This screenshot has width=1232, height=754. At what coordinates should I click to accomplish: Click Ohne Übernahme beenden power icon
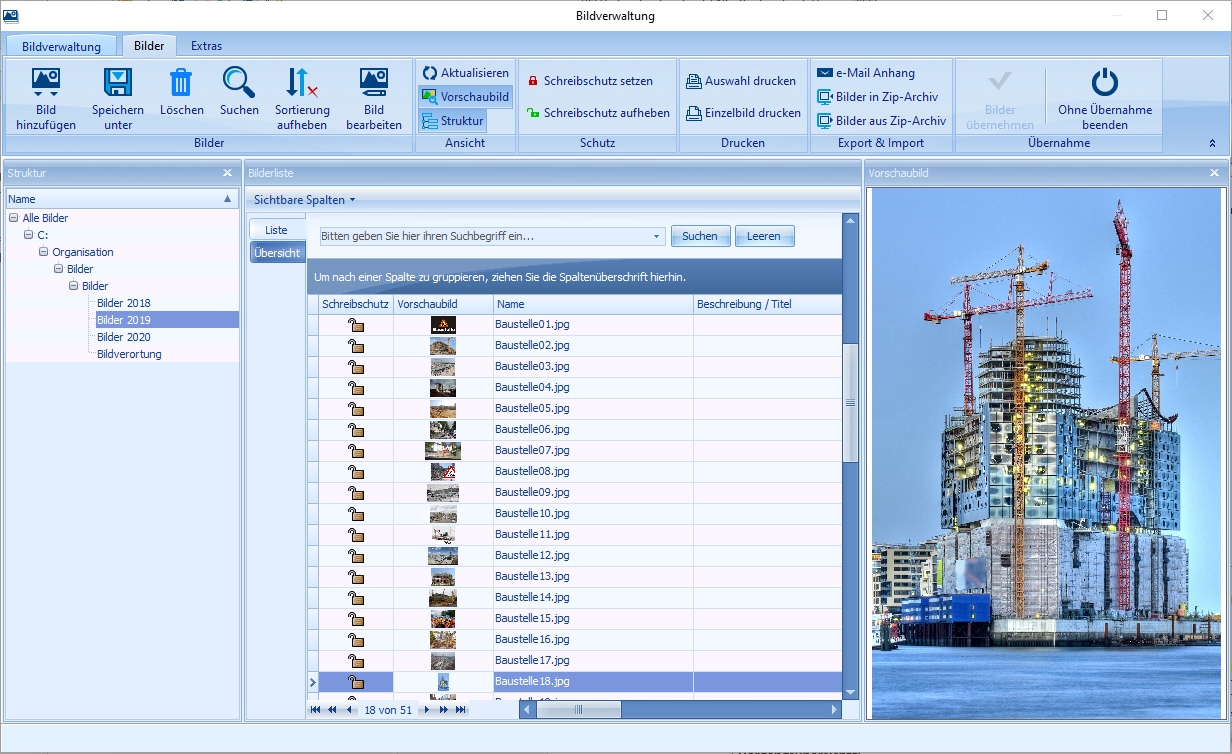(1105, 83)
